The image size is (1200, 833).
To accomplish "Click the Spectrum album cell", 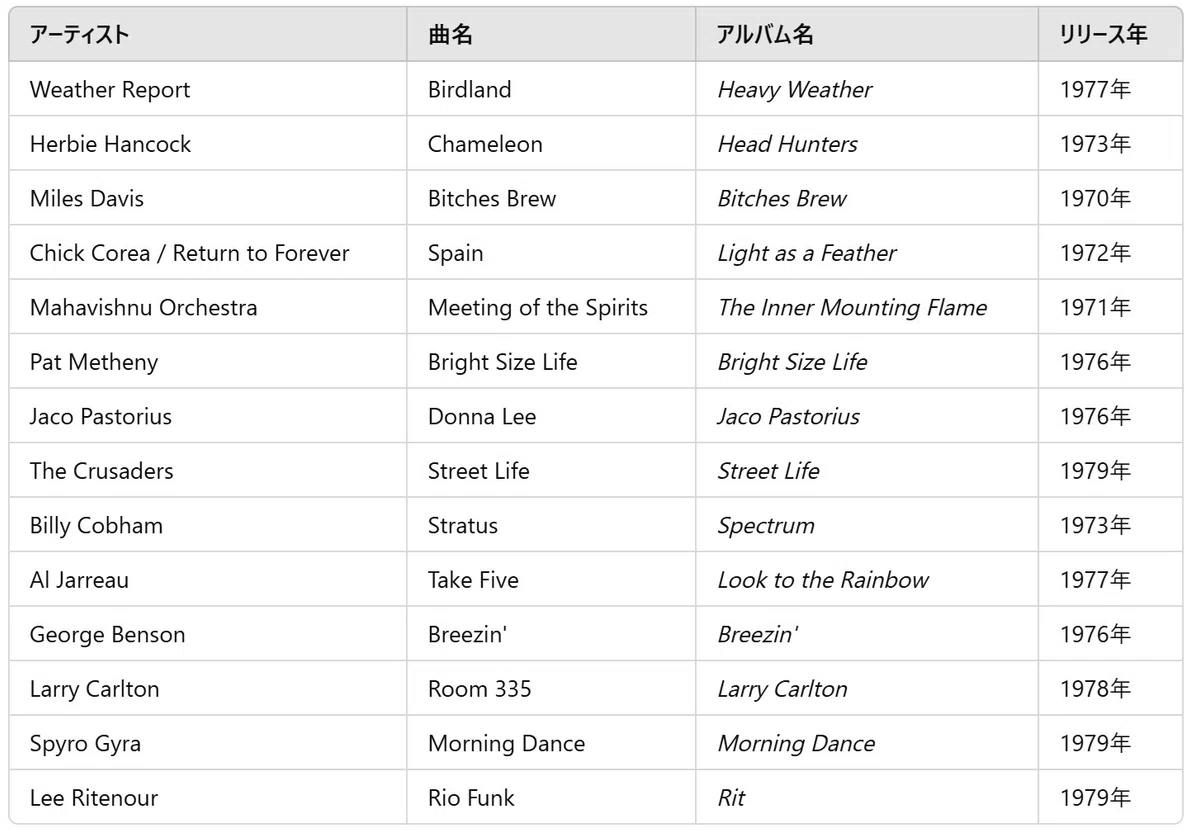I will (x=867, y=525).
